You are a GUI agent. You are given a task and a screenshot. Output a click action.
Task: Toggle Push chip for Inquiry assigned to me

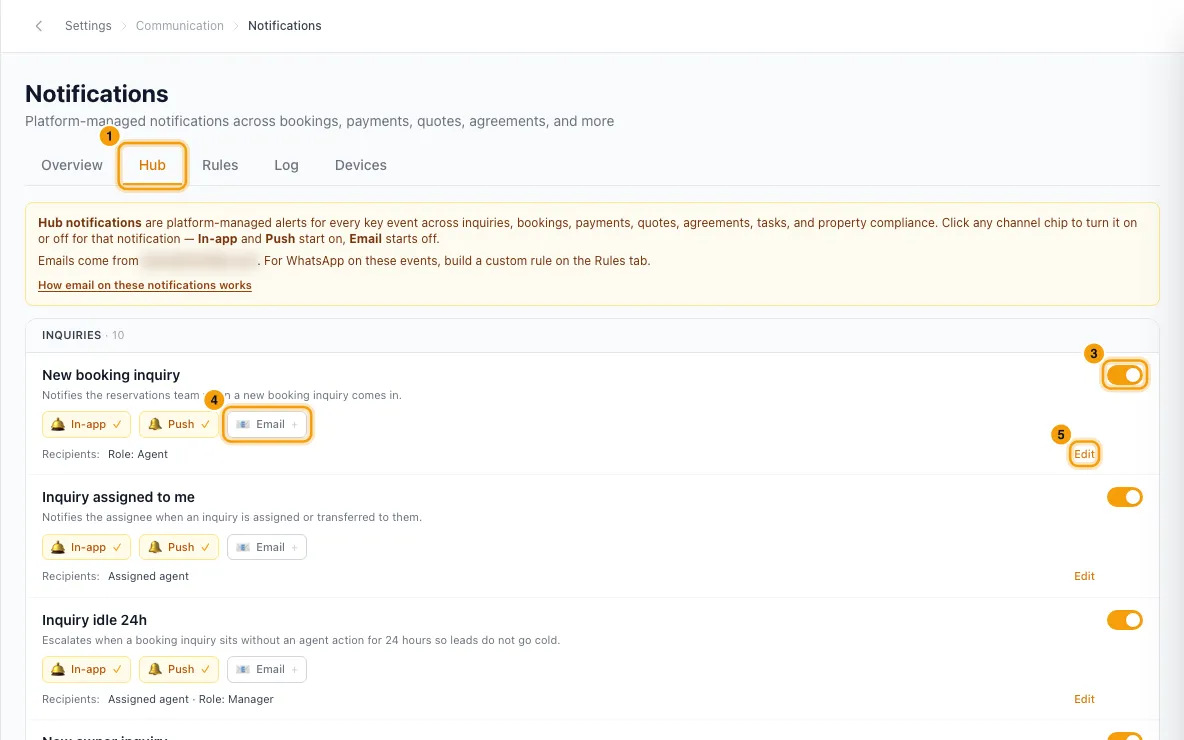pos(178,547)
